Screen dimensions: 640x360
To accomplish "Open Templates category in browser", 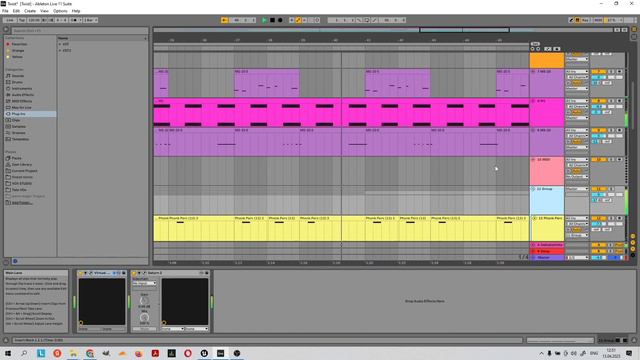I will click(20, 139).
